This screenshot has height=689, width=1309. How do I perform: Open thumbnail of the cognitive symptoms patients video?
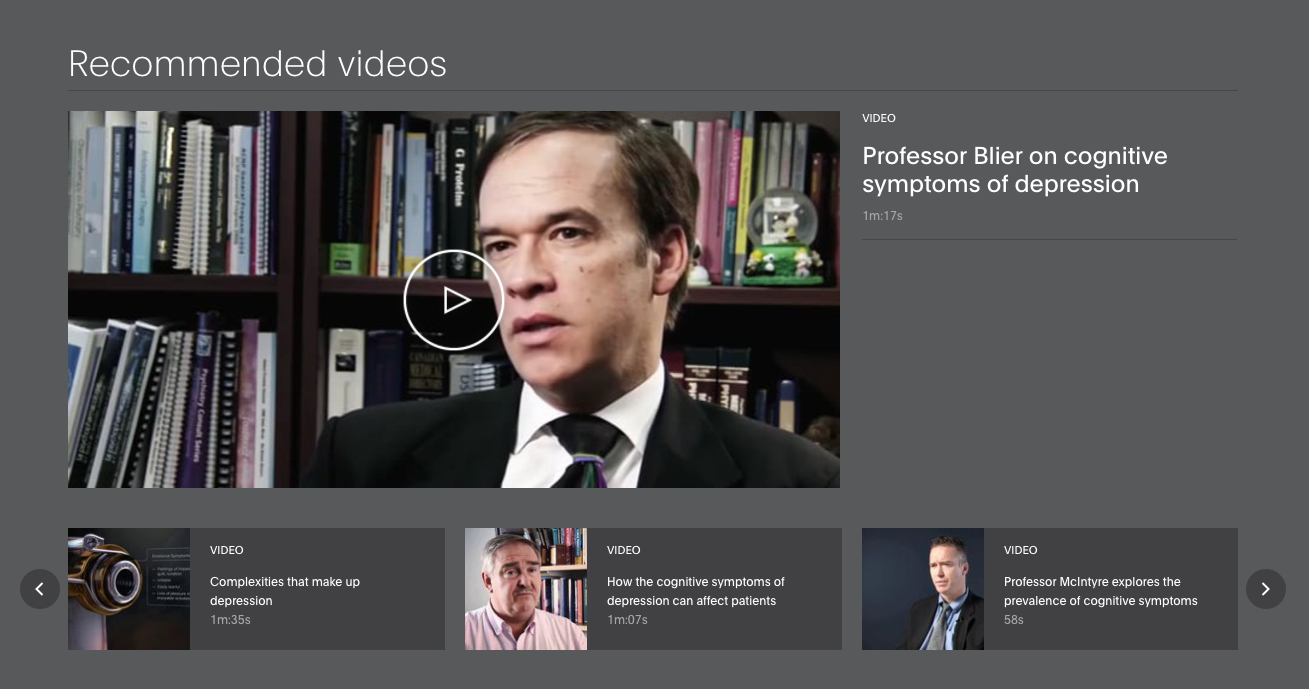tap(526, 589)
